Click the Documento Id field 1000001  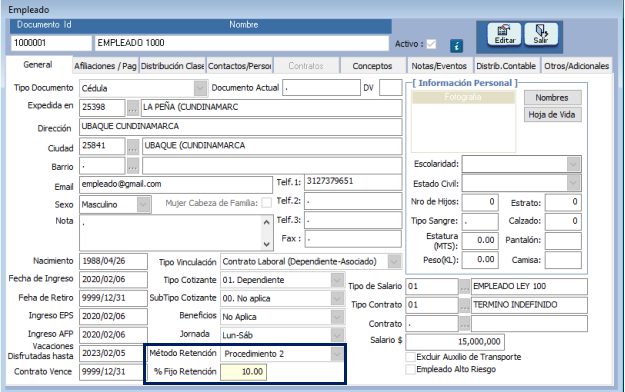[51, 43]
